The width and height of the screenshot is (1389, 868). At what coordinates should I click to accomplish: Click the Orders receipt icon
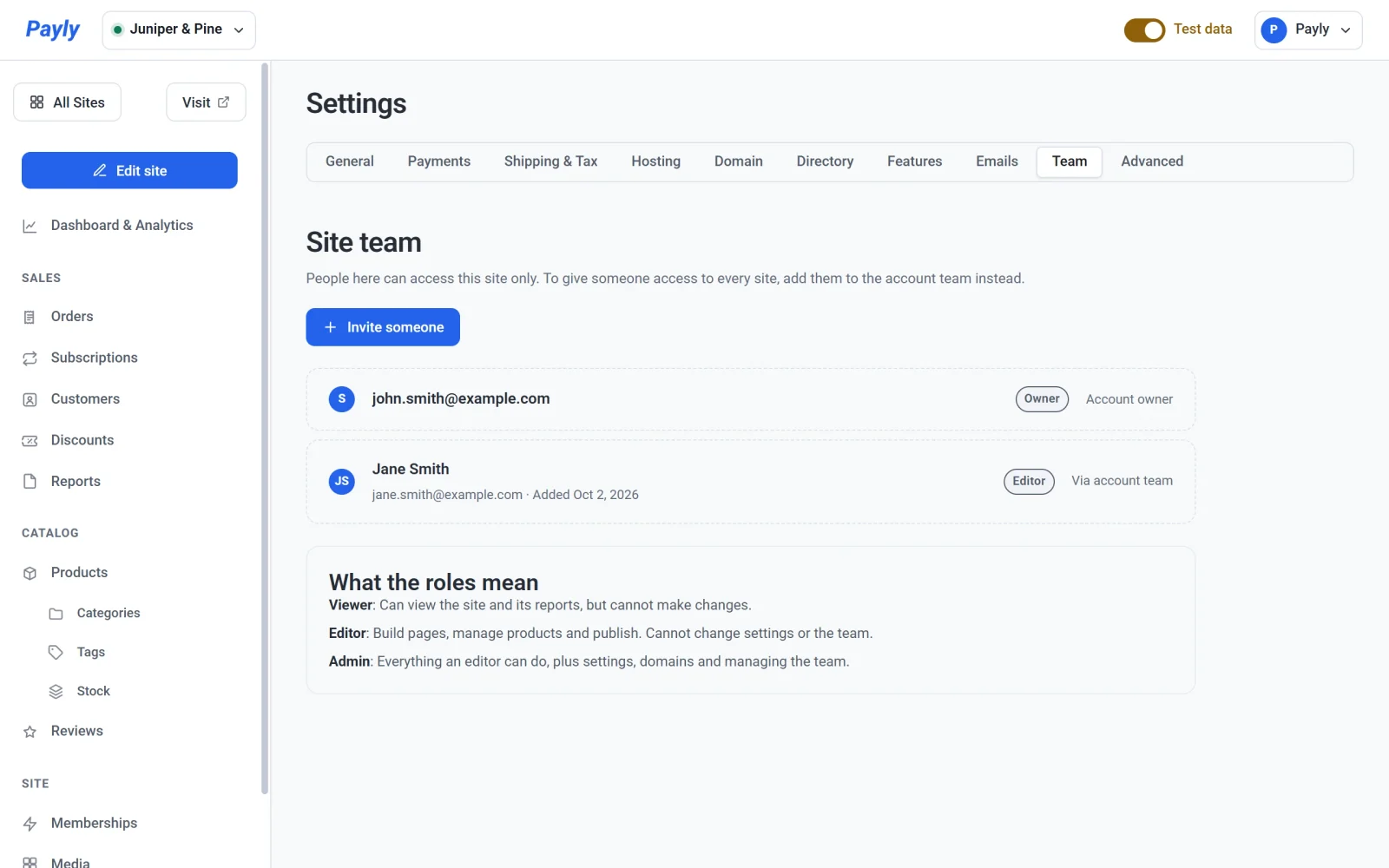(30, 317)
